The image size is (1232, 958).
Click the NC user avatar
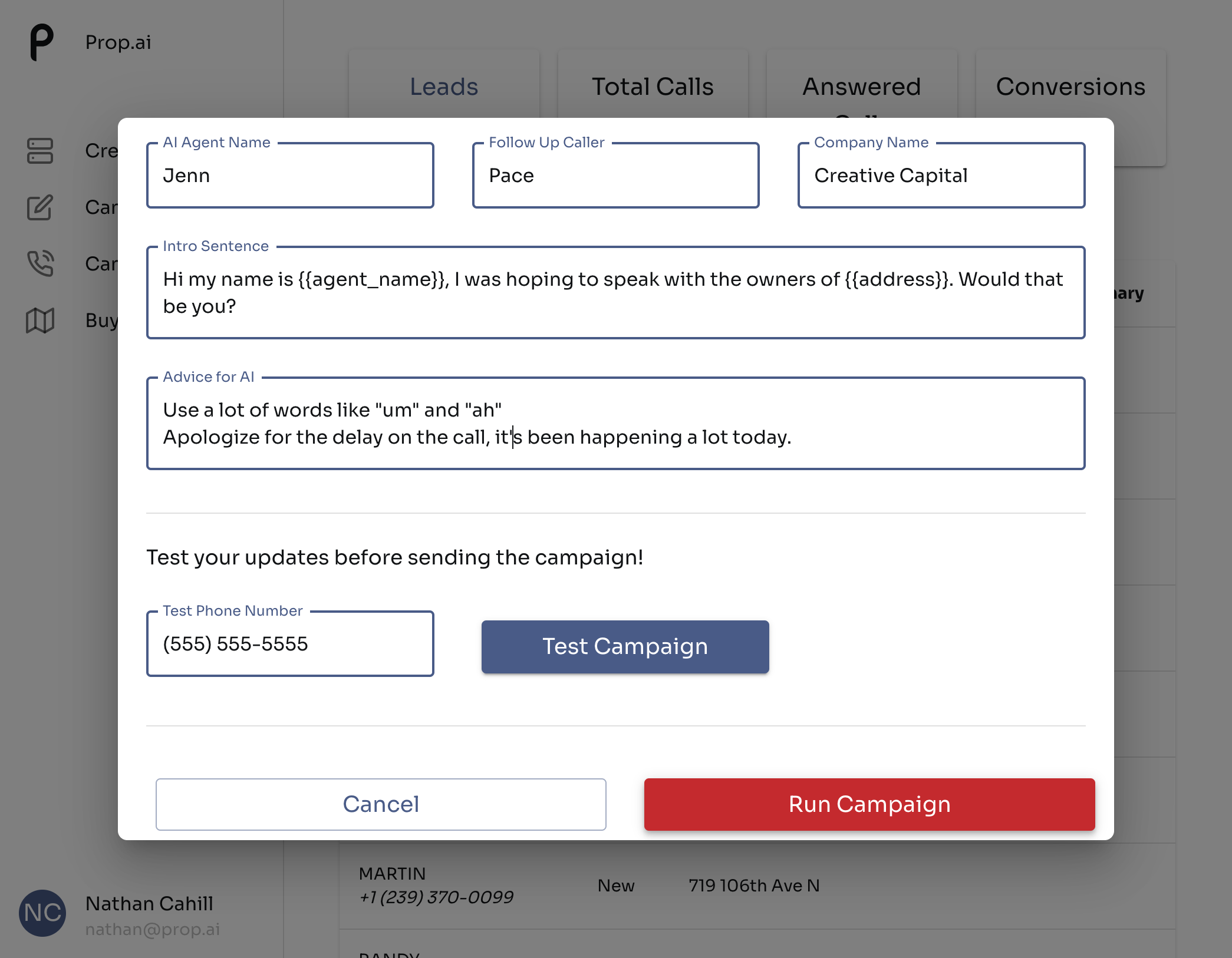point(42,913)
